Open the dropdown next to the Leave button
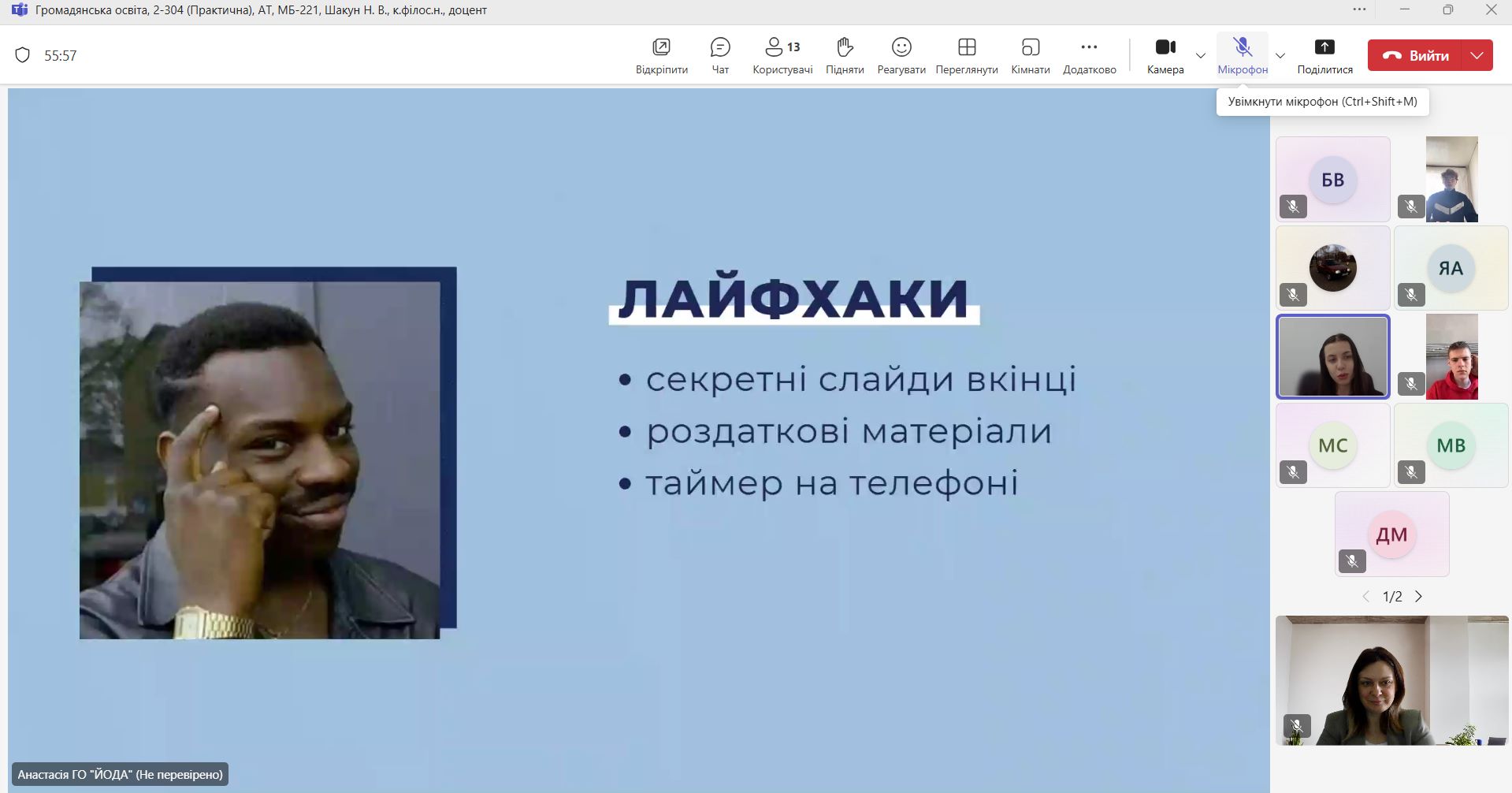 pyautogui.click(x=1477, y=55)
